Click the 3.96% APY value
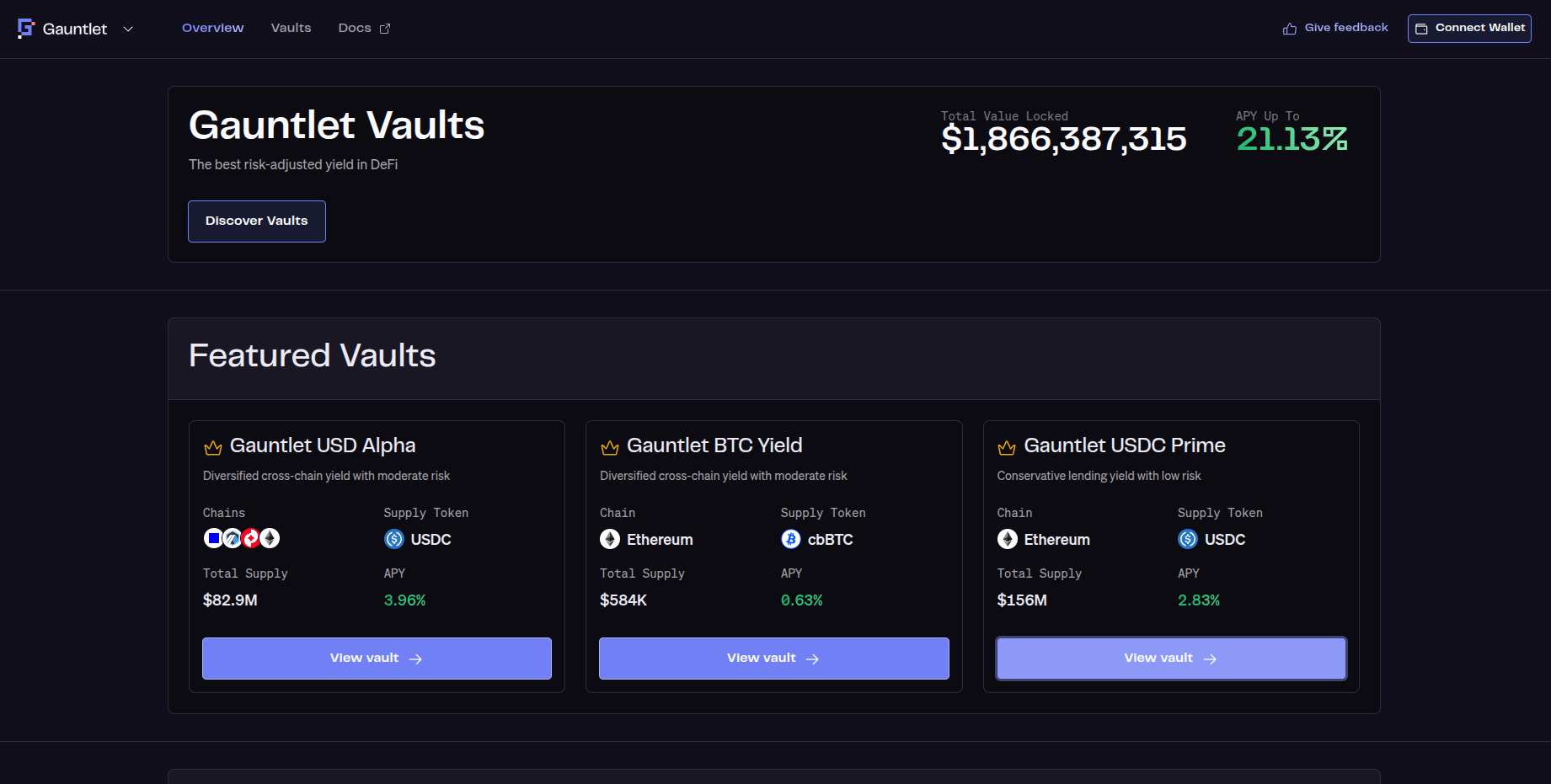The image size is (1551, 784). click(405, 600)
